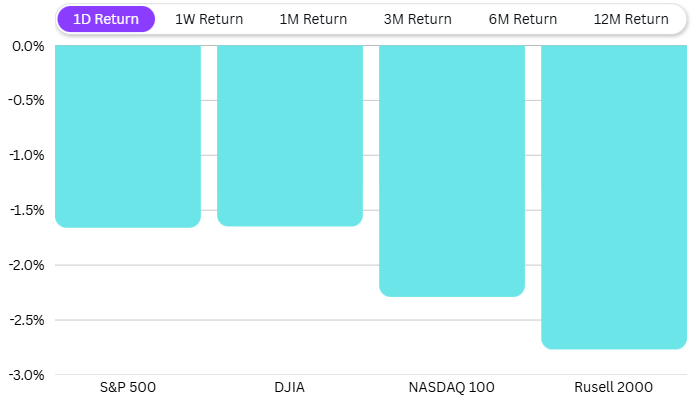The width and height of the screenshot is (697, 402).
Task: Click the Rusell 2000 axis label
Action: (x=614, y=387)
